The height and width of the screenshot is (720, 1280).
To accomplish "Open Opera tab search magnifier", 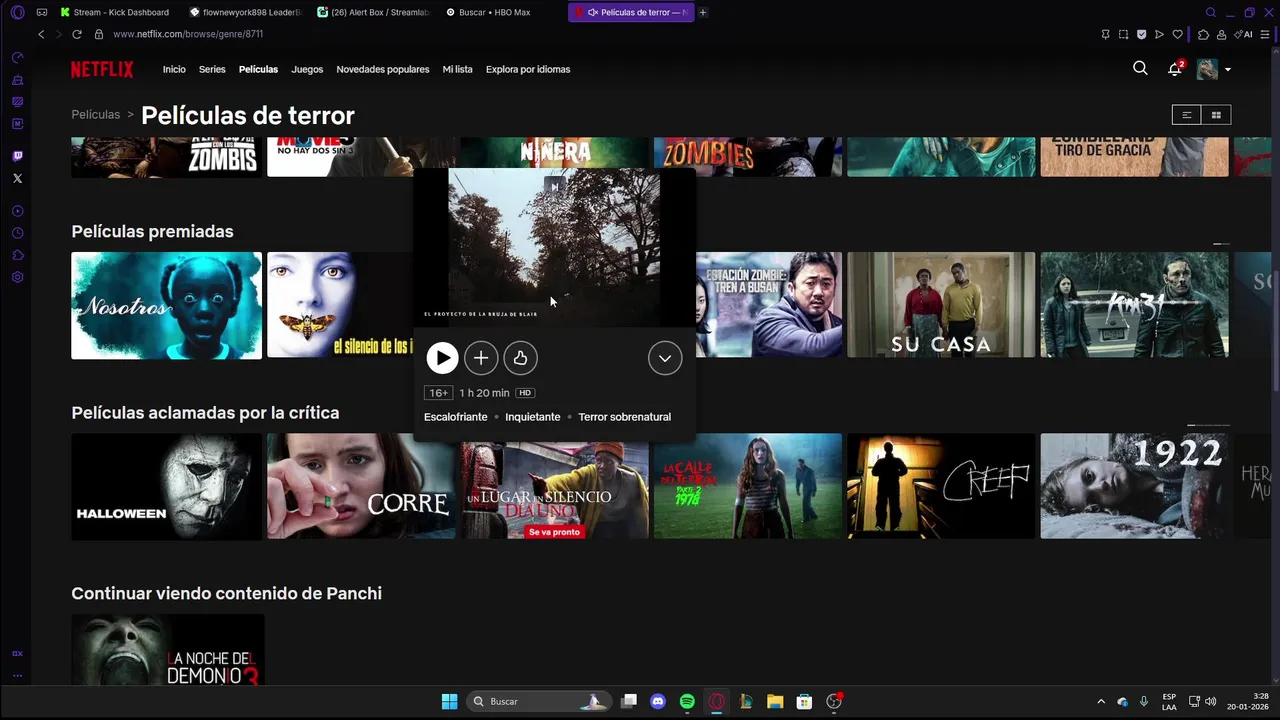I will coord(1211,12).
